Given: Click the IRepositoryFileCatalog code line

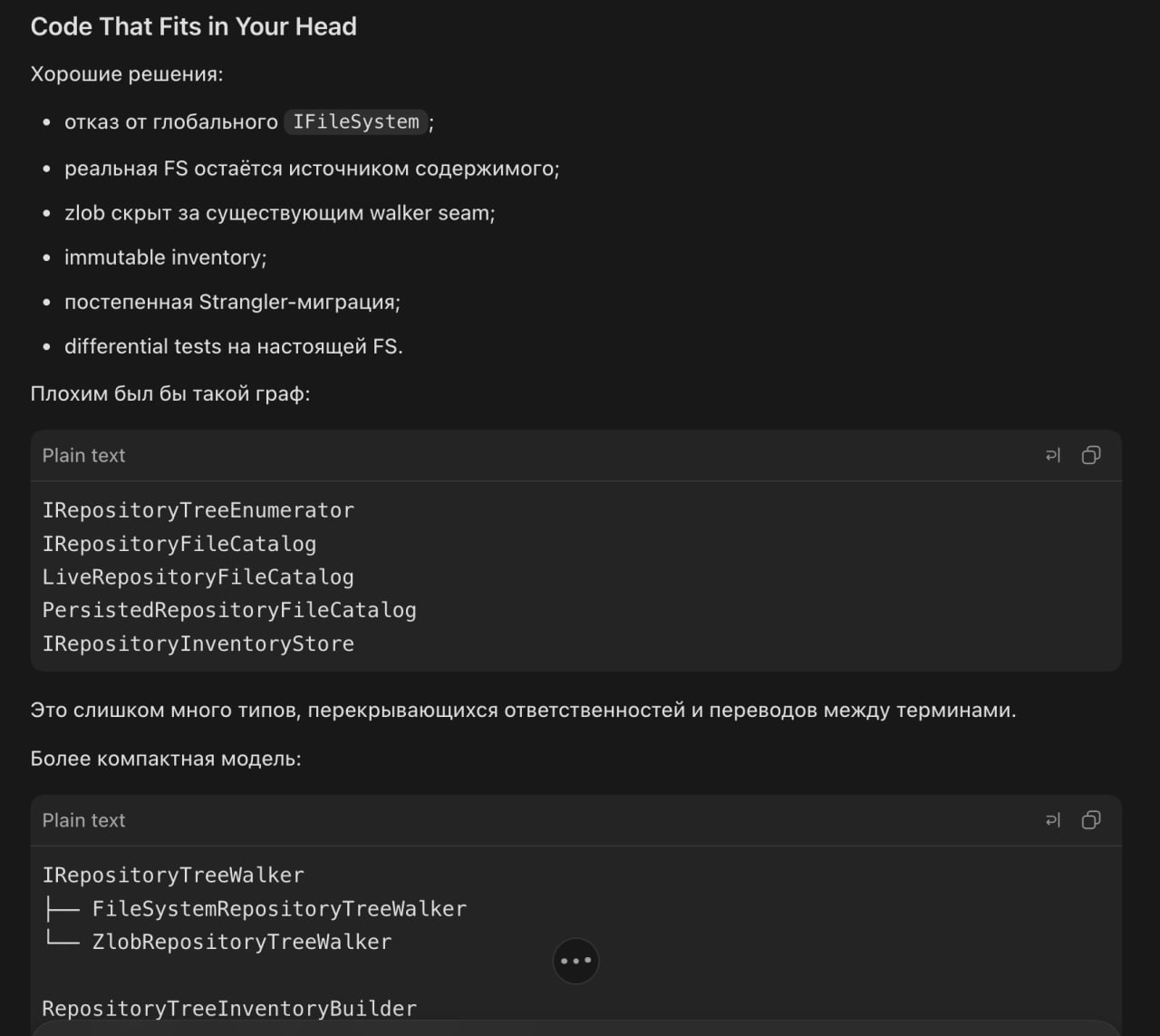Looking at the screenshot, I should point(179,544).
